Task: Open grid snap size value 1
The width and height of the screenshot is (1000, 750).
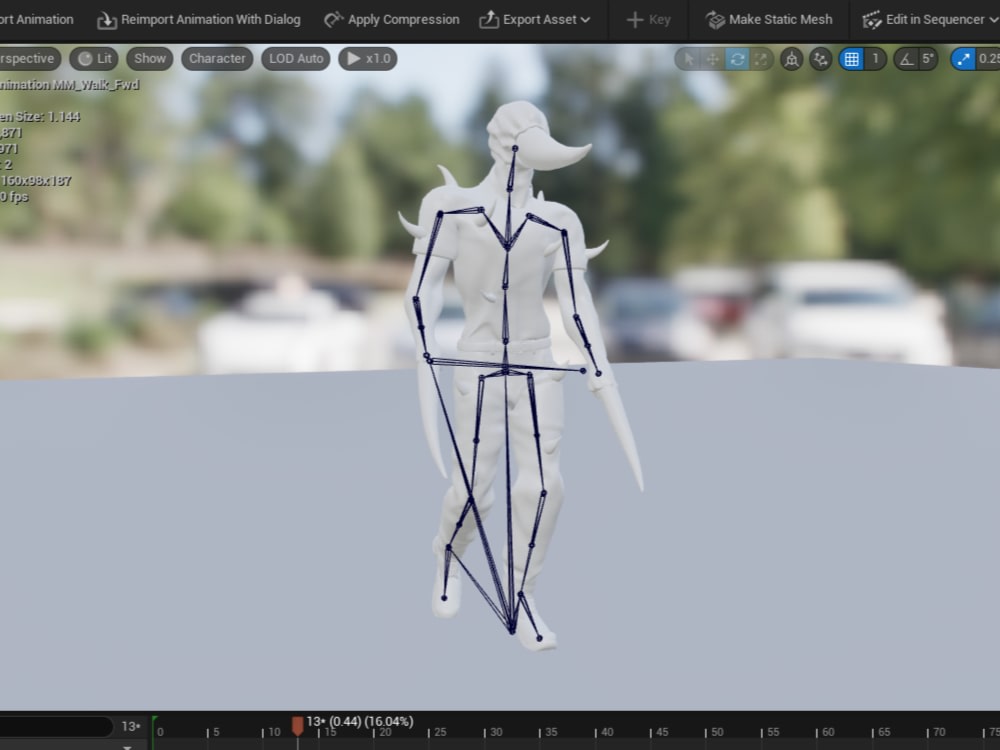Action: pos(876,59)
